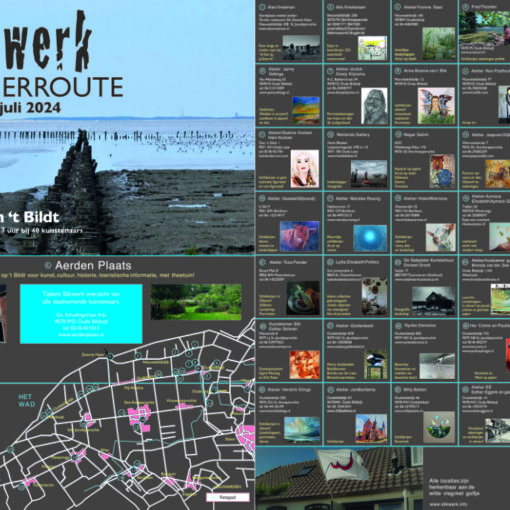Click number circle beside De Bedykster Kunstschuur
This screenshot has width=510, height=510.
tap(398, 262)
